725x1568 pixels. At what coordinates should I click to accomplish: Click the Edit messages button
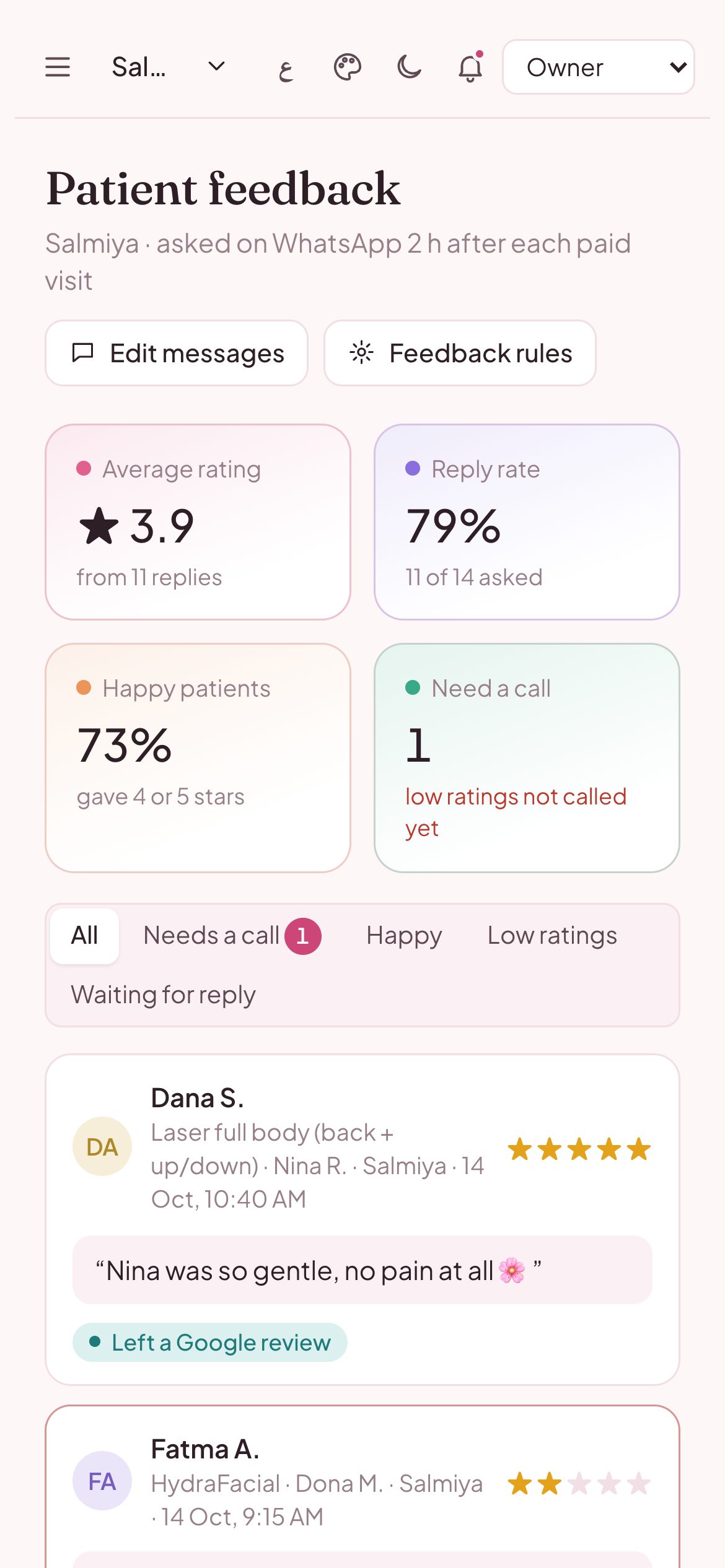coord(177,353)
